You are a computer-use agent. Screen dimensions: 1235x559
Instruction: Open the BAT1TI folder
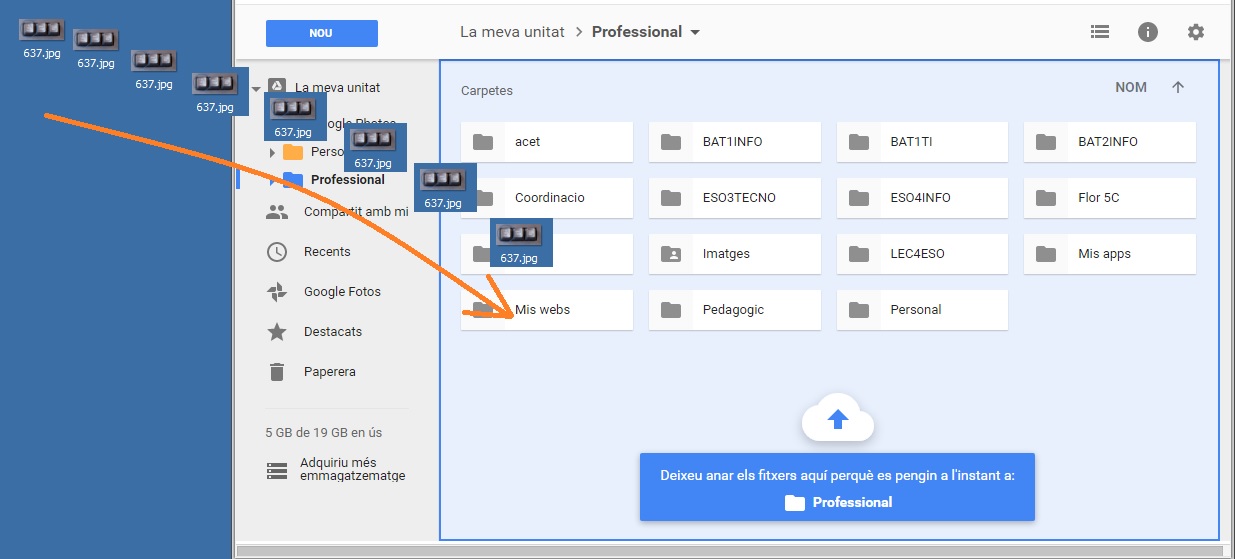(x=922, y=142)
